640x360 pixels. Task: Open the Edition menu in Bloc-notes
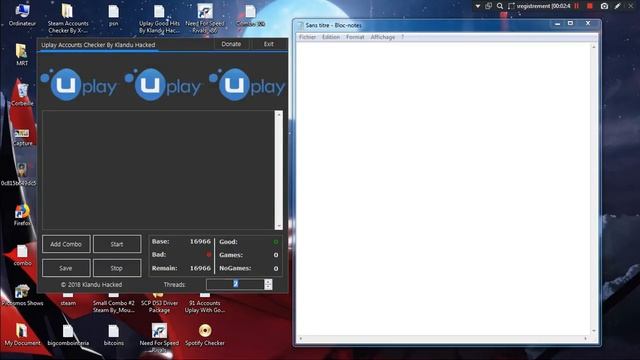click(x=331, y=37)
